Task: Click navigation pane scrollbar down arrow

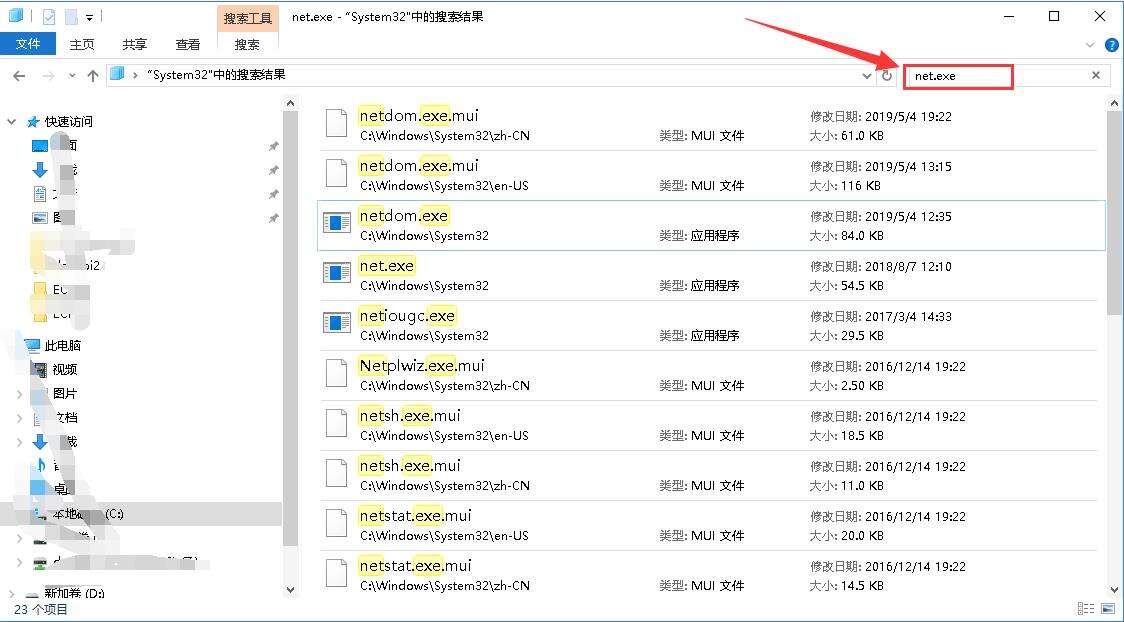Action: (290, 590)
